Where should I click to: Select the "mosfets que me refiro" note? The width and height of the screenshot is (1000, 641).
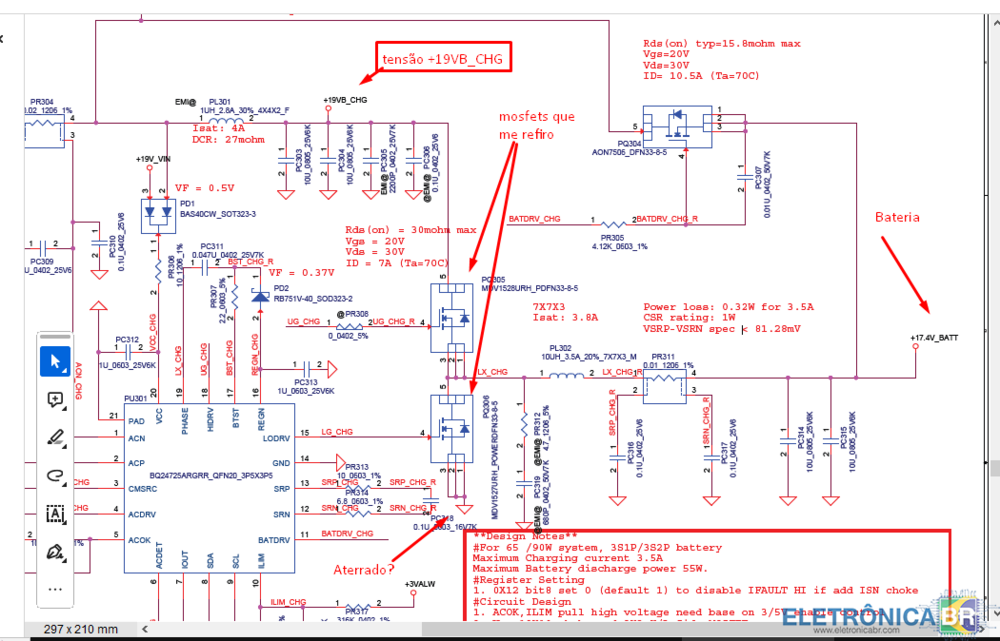[537, 125]
